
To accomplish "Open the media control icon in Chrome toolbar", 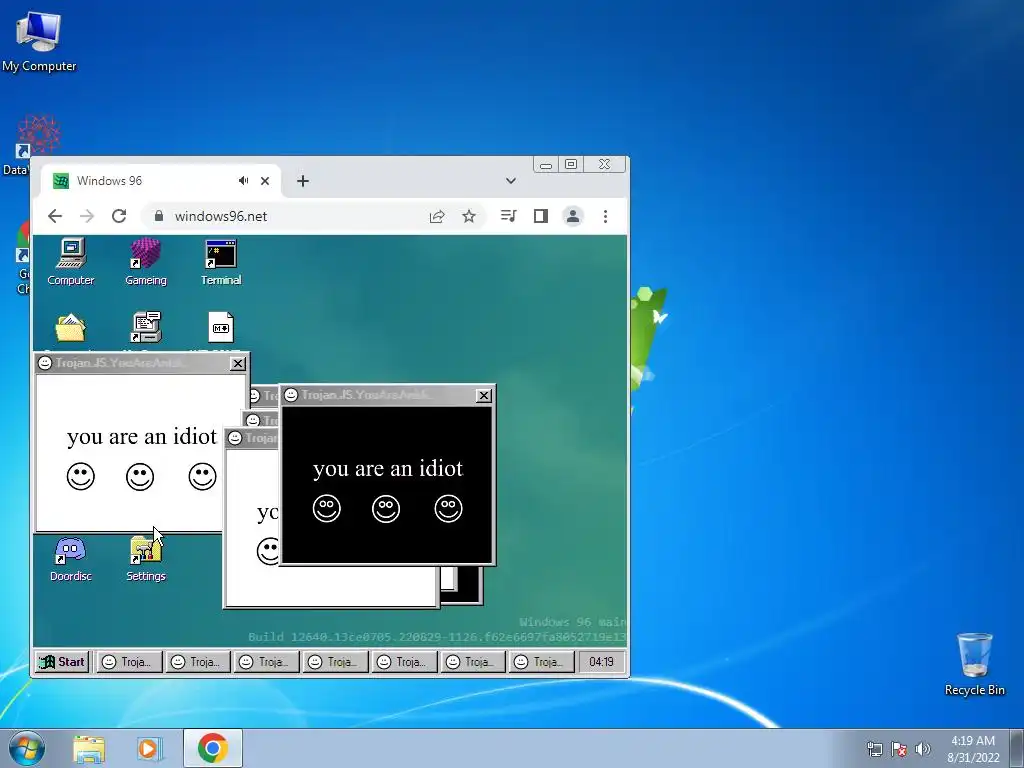I will click(x=508, y=216).
